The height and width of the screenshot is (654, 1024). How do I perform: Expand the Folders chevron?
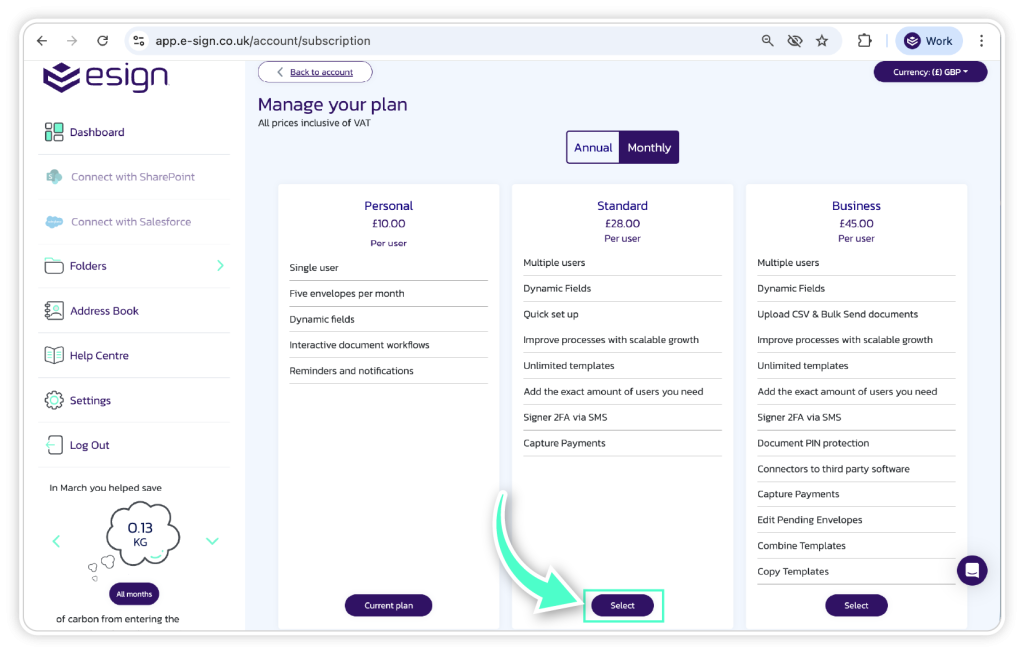[220, 265]
